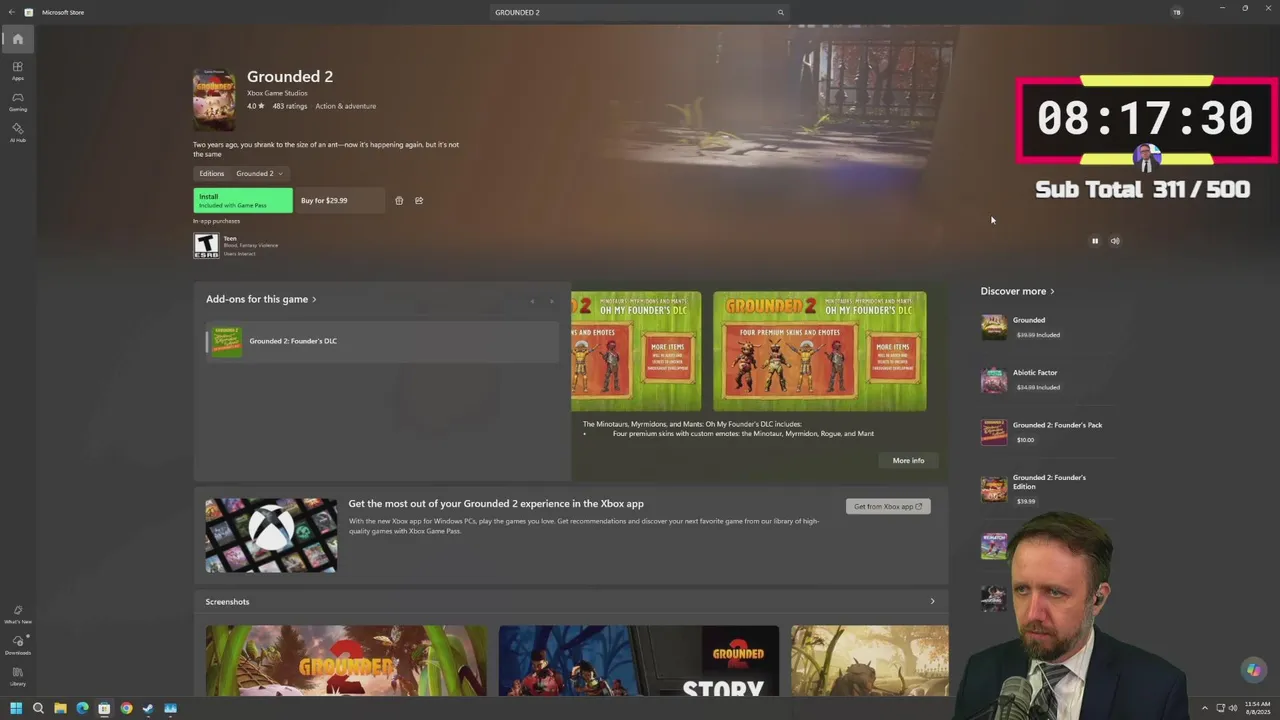Expand the Editions Grounded 2 dropdown
This screenshot has width=1280, height=720.
pyautogui.click(x=259, y=173)
